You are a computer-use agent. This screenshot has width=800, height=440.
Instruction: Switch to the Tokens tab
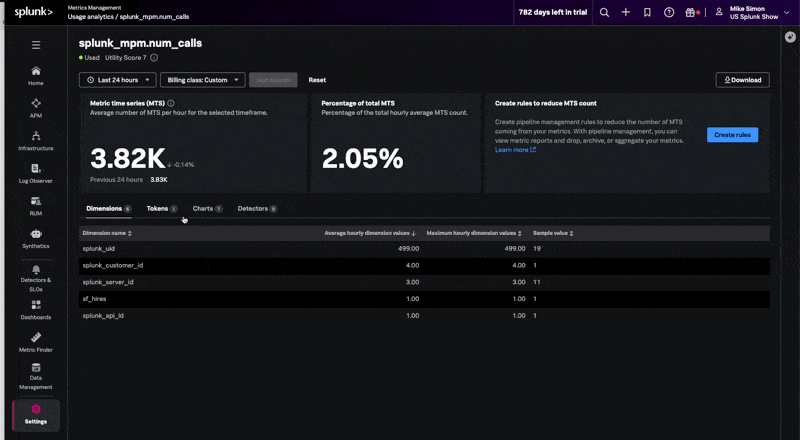162,209
